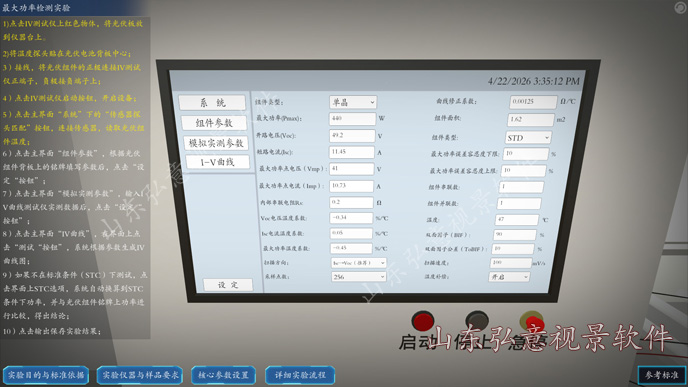
Task: Click the 最大功率(Pmax) input field
Action: coord(352,118)
